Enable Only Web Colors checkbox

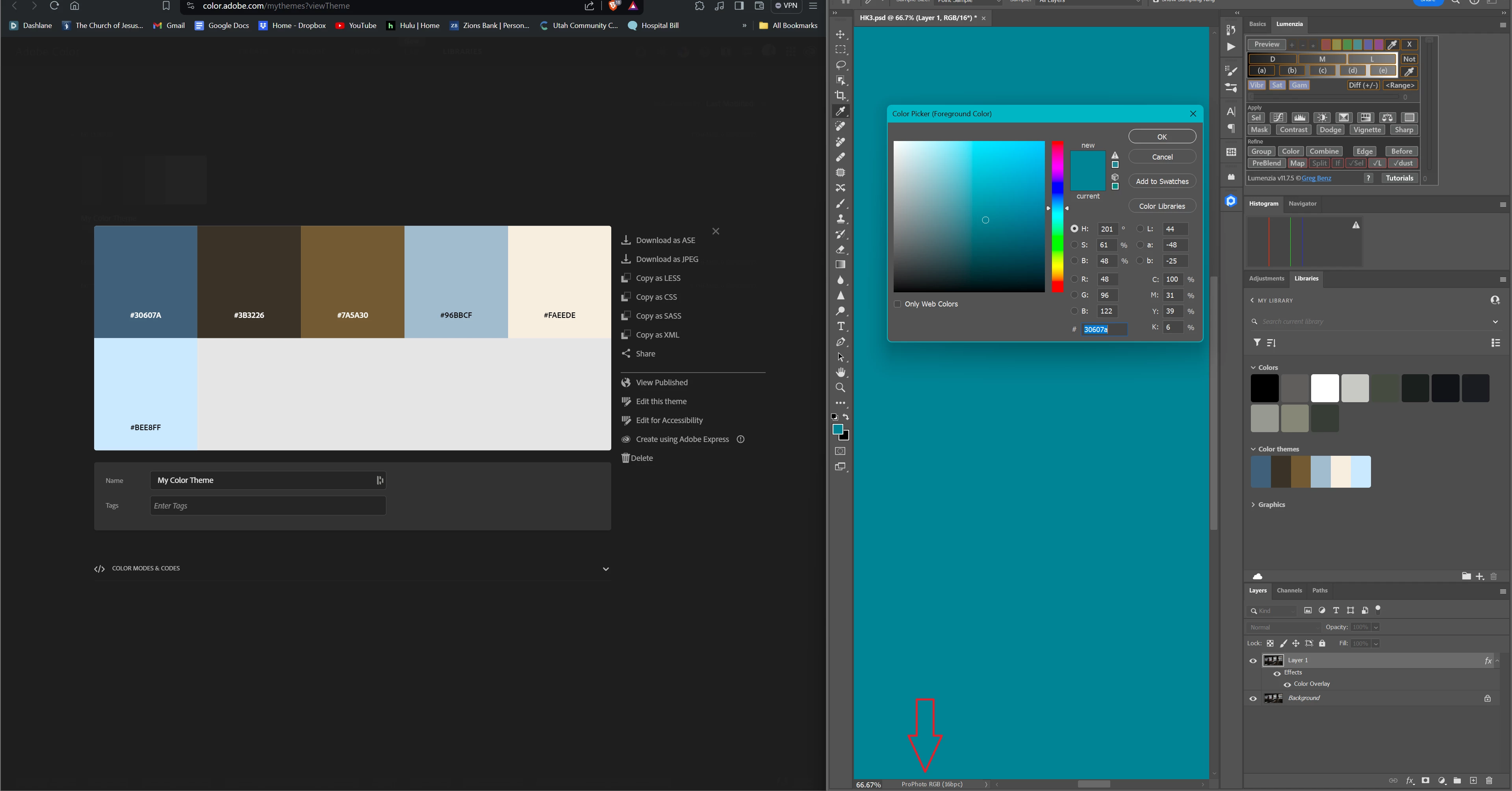pyautogui.click(x=897, y=304)
